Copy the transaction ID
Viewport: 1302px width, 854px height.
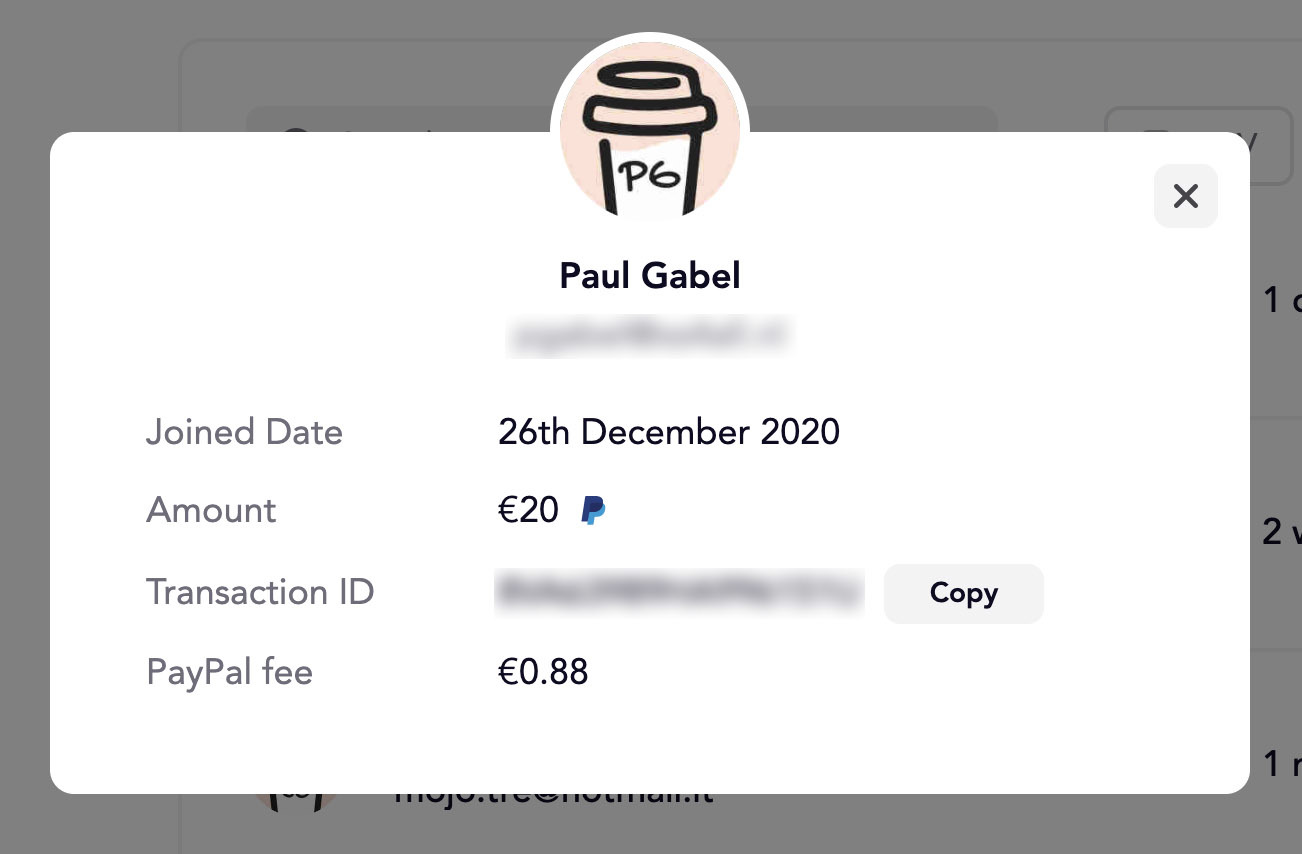pyautogui.click(x=963, y=594)
